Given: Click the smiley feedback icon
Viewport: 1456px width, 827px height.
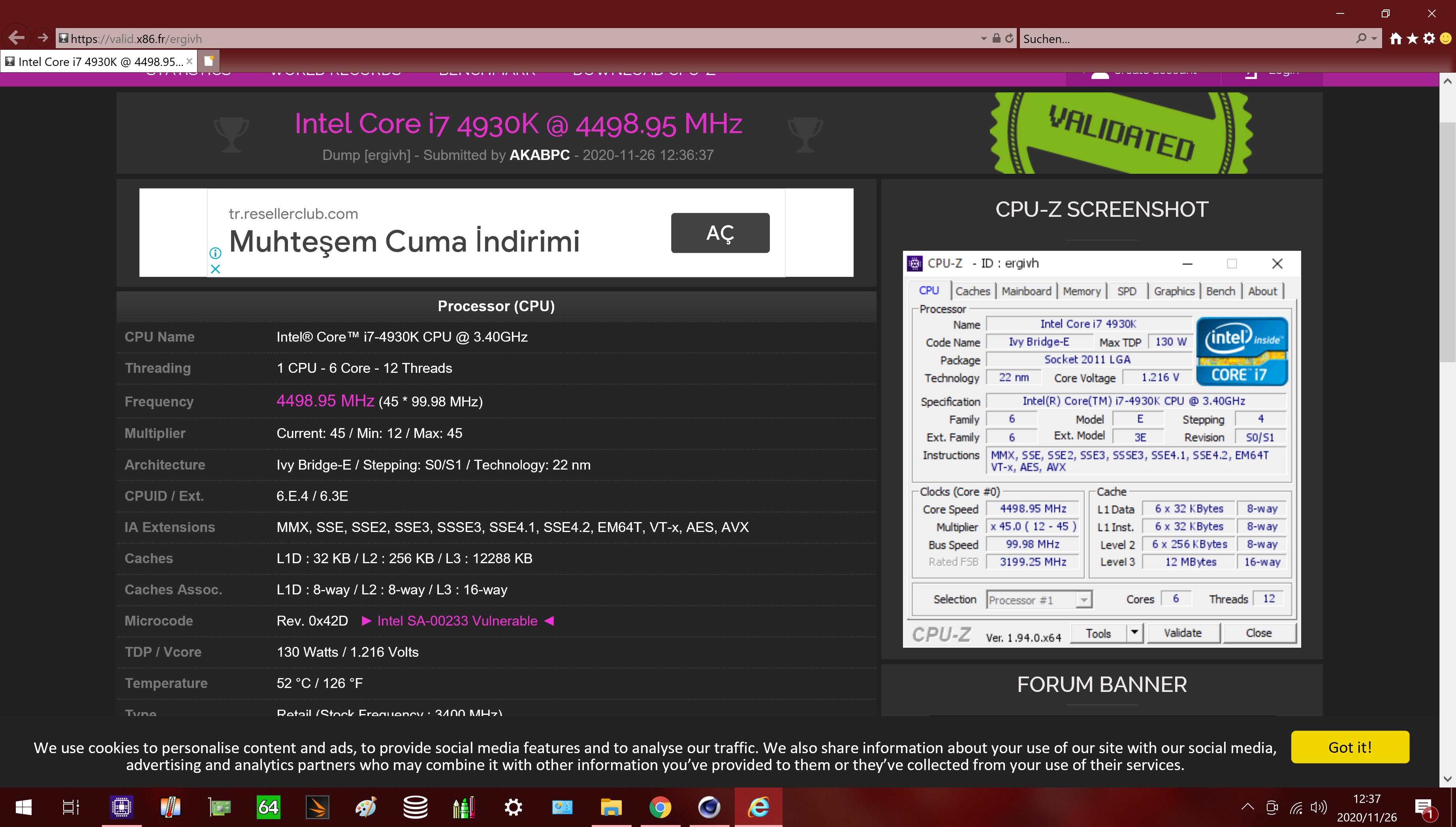Looking at the screenshot, I should pos(1446,39).
